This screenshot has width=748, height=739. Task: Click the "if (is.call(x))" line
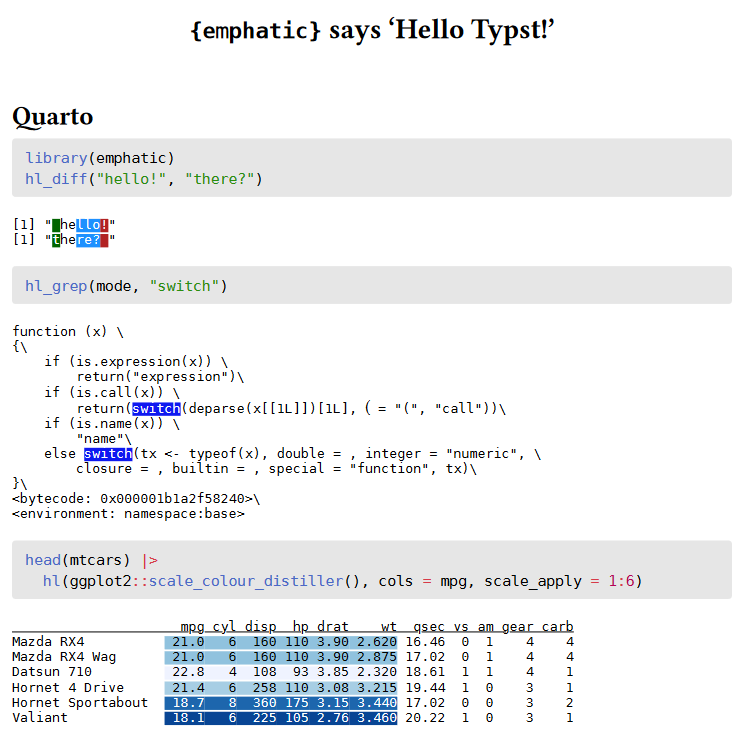click(x=112, y=392)
